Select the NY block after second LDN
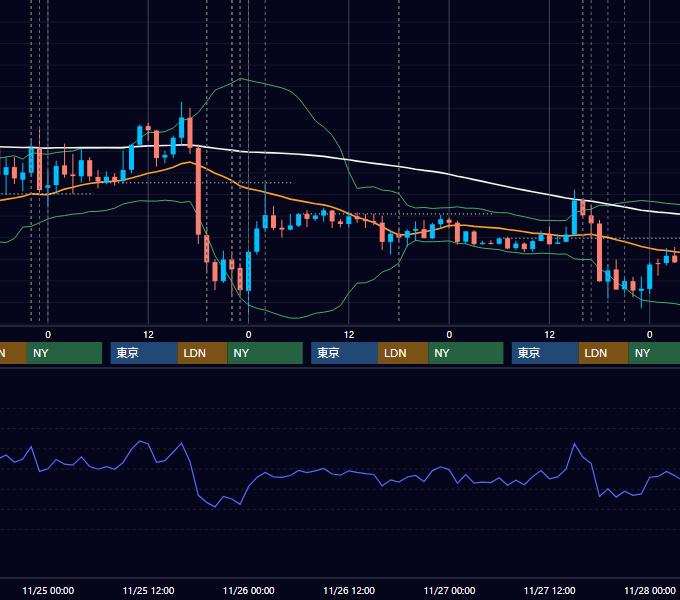 point(465,353)
